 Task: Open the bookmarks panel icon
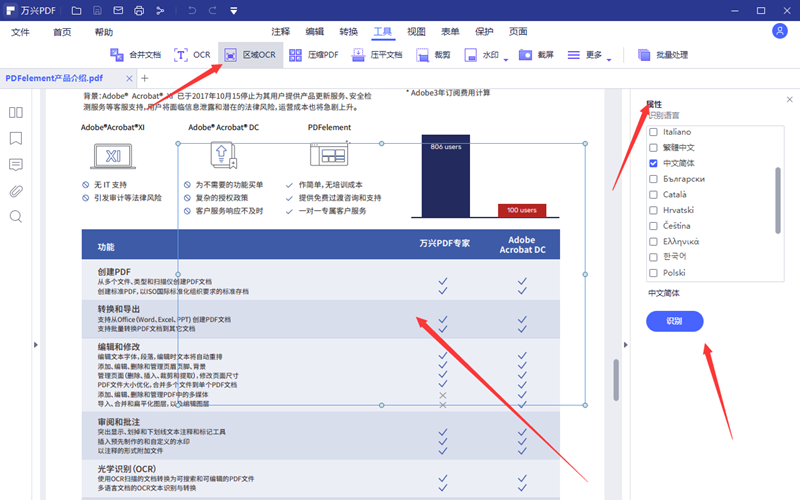16,139
